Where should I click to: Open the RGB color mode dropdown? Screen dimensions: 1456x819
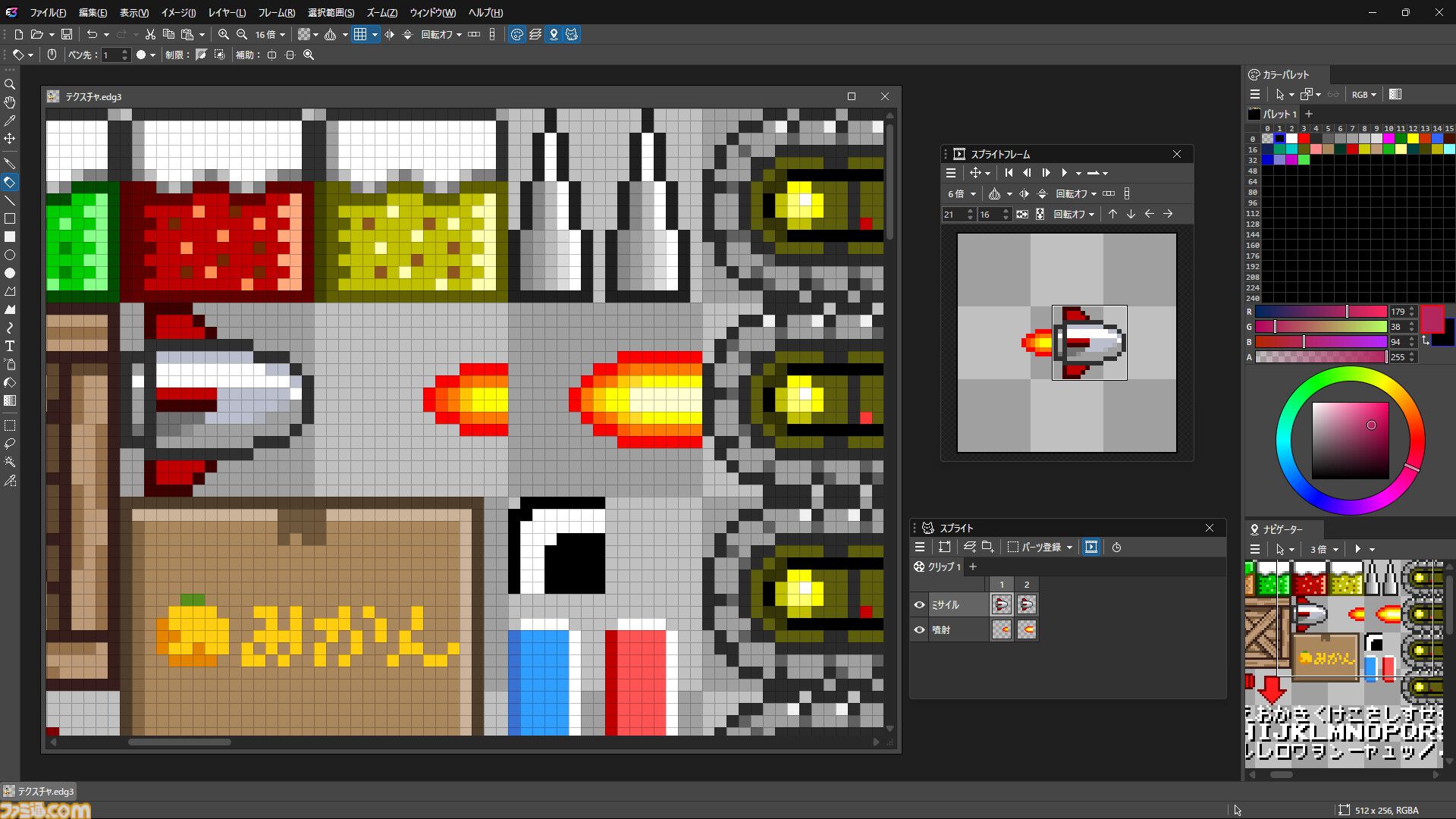1363,95
